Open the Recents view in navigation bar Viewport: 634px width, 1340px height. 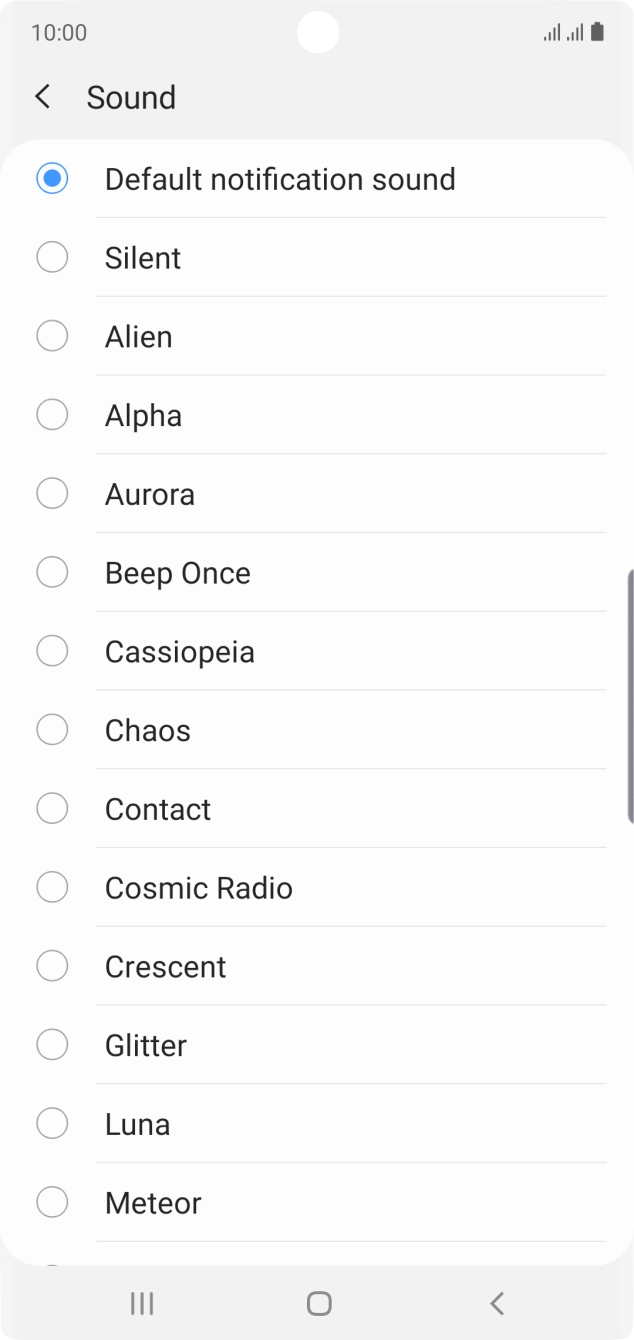[141, 1303]
